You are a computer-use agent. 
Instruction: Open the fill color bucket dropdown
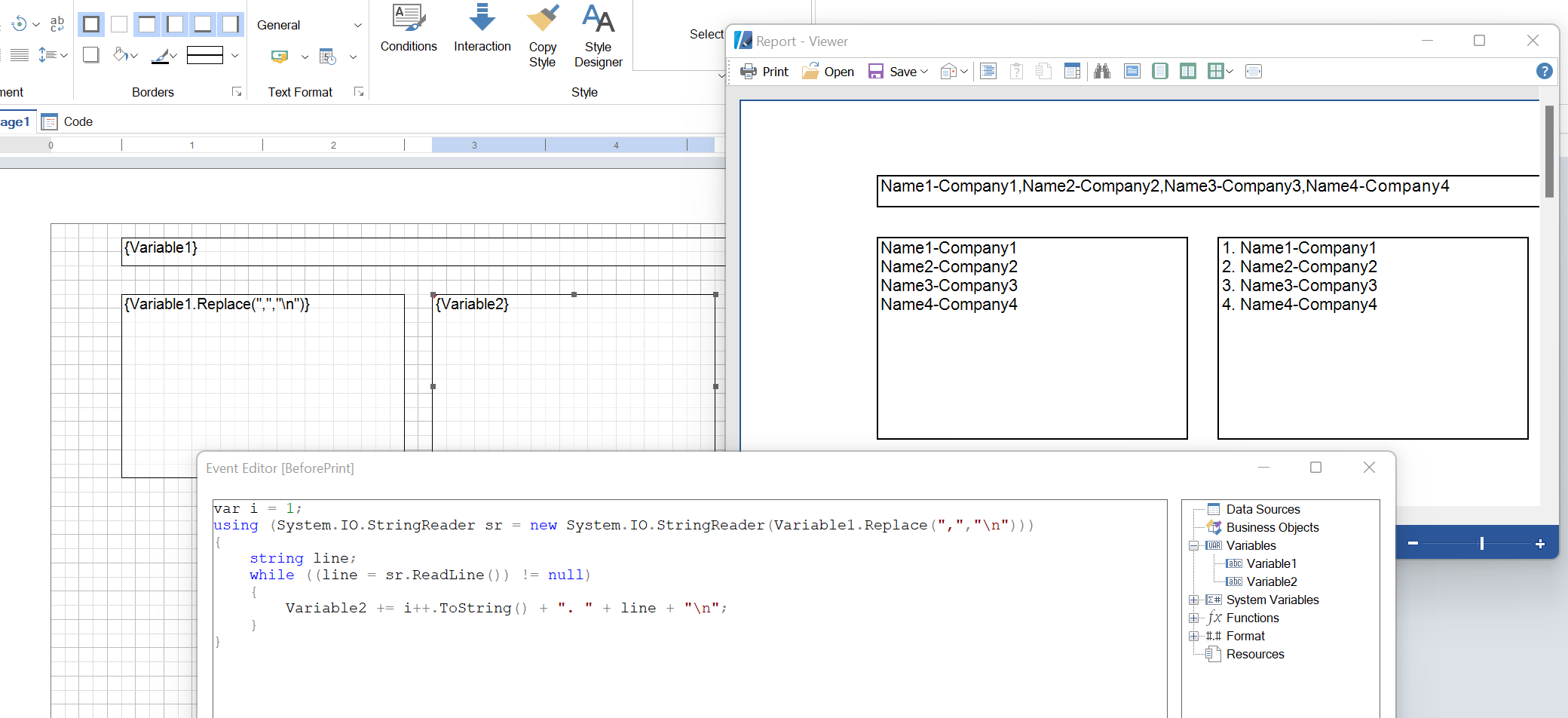click(x=134, y=55)
